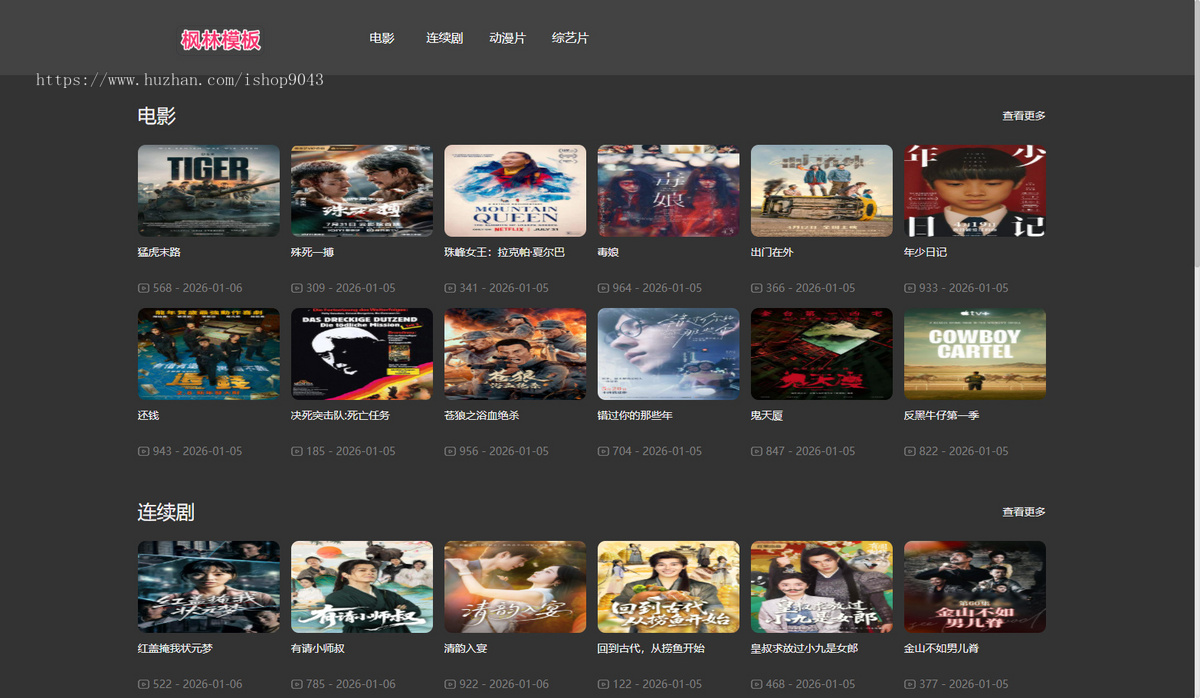This screenshot has width=1200, height=698.
Task: Click the play-count icon beside 785 - 2026-01-06
Action: [x=296, y=684]
